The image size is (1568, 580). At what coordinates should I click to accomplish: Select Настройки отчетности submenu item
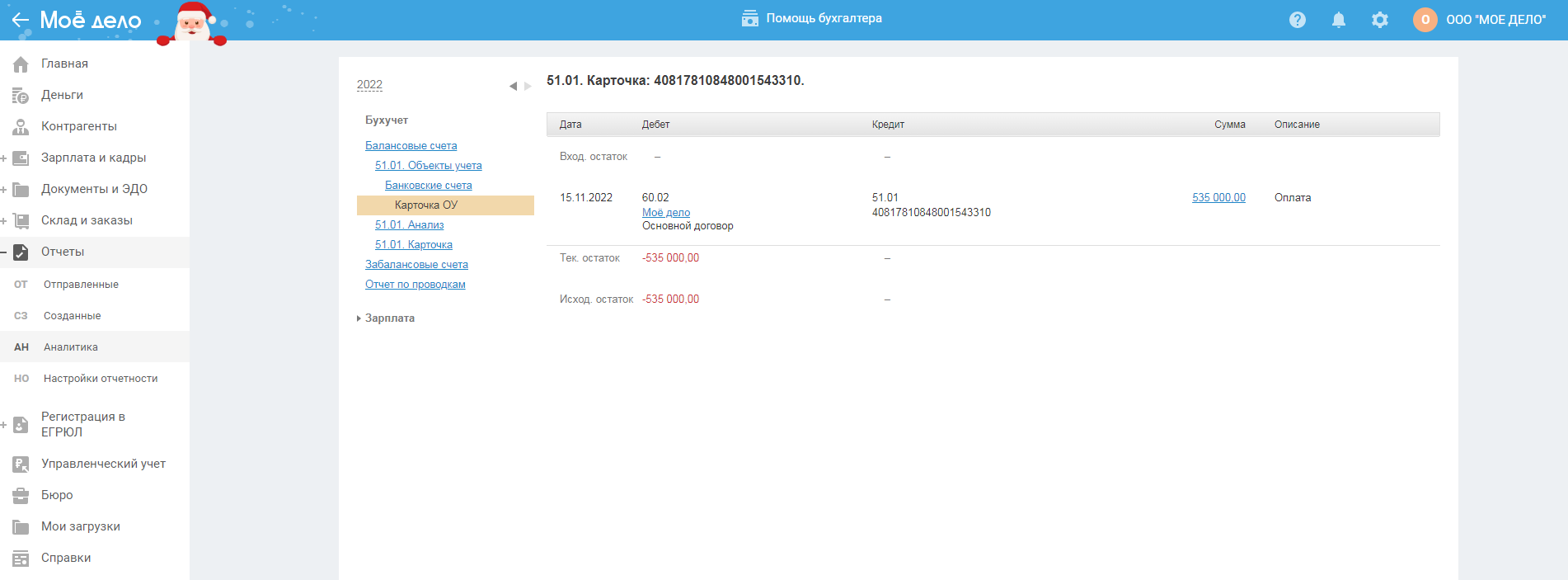tap(101, 379)
